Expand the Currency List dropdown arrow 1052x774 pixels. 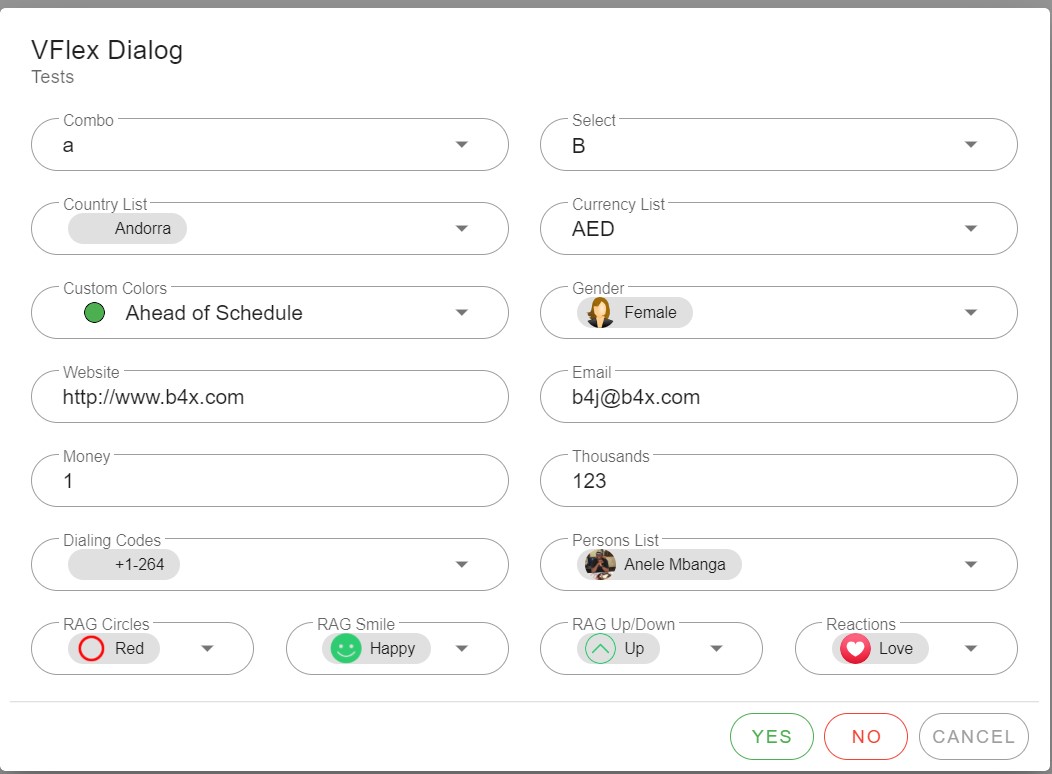click(970, 229)
